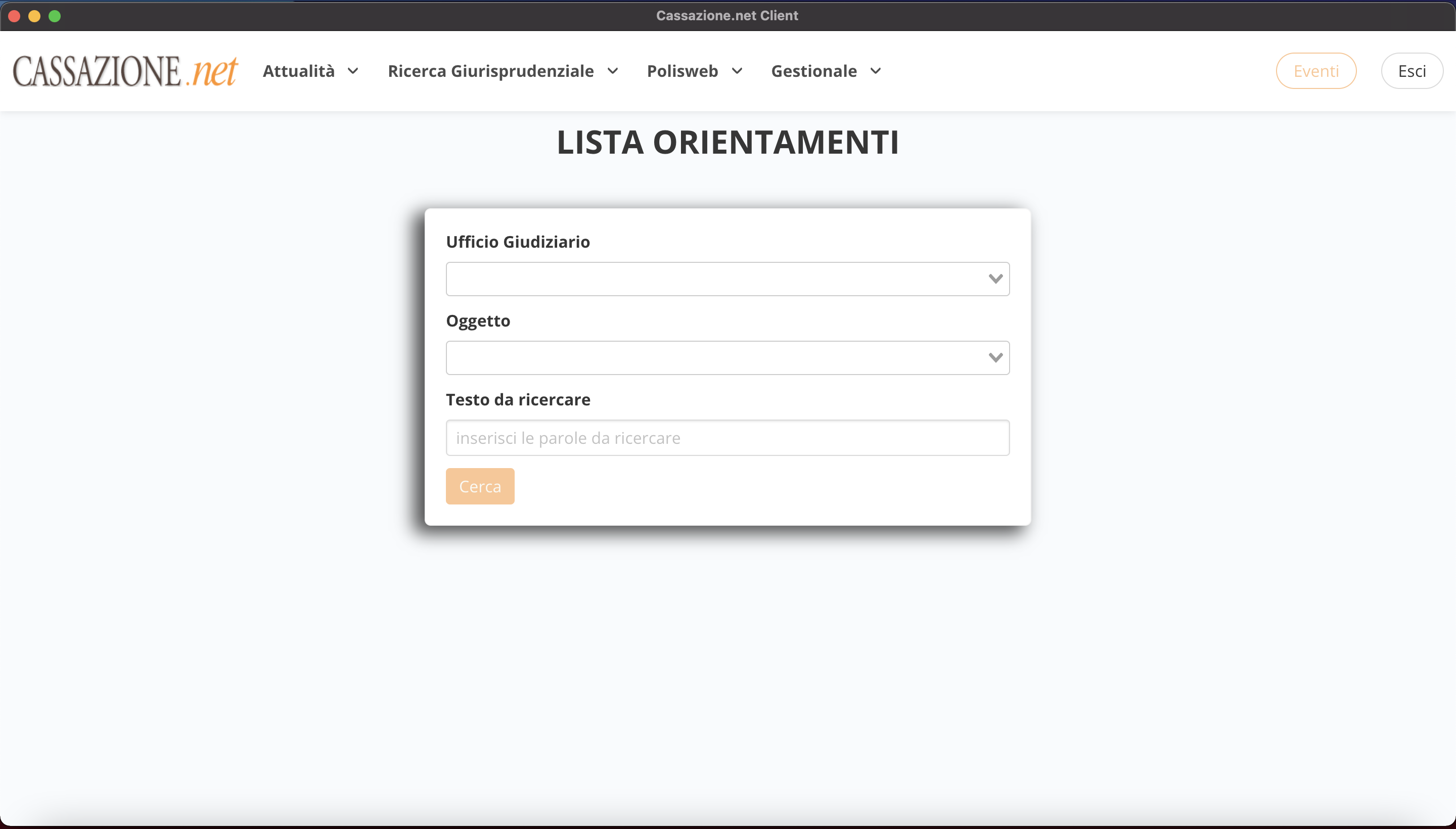Viewport: 1456px width, 829px height.
Task: Click the chevron beside Ricerca Giurisprudenziale
Action: pyautogui.click(x=613, y=71)
